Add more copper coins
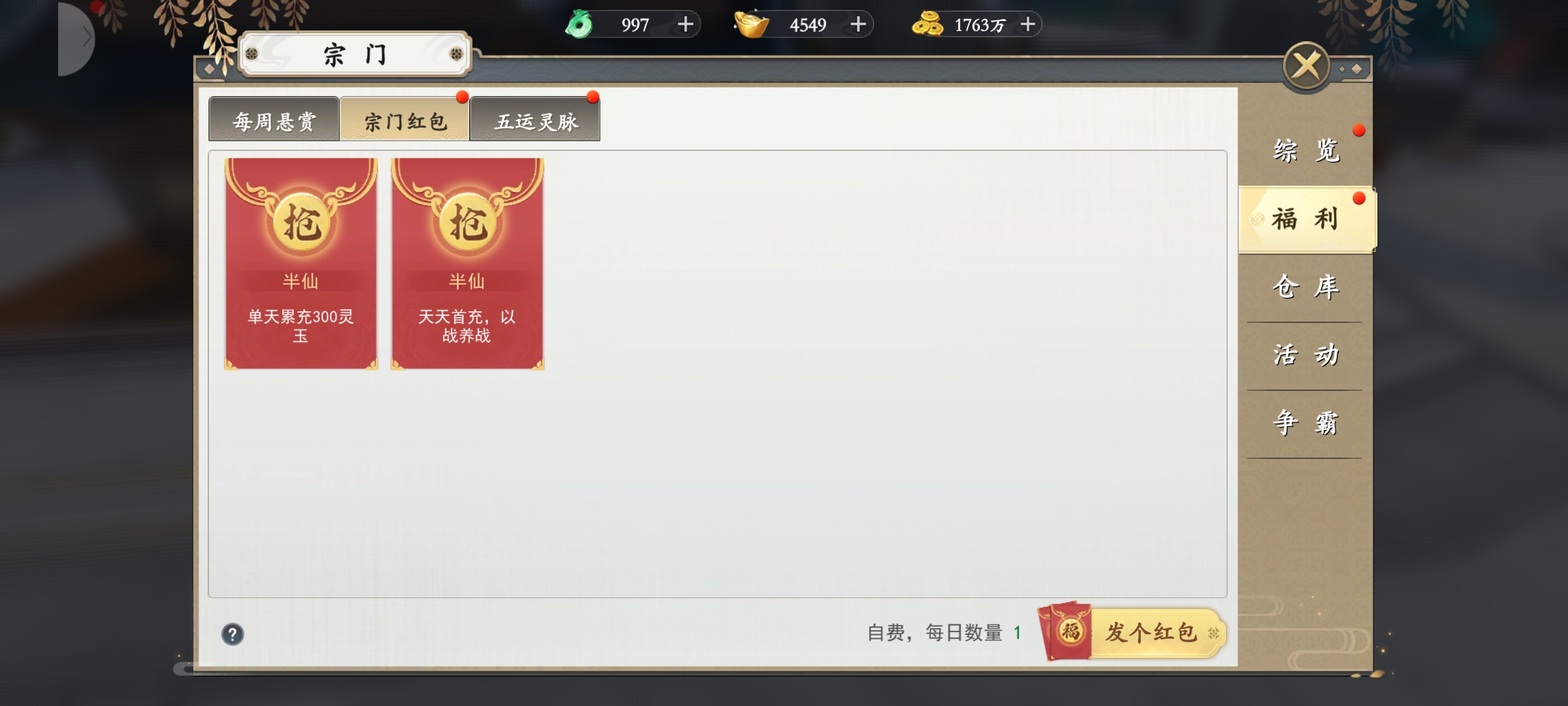This screenshot has height=706, width=1568. tap(1028, 24)
